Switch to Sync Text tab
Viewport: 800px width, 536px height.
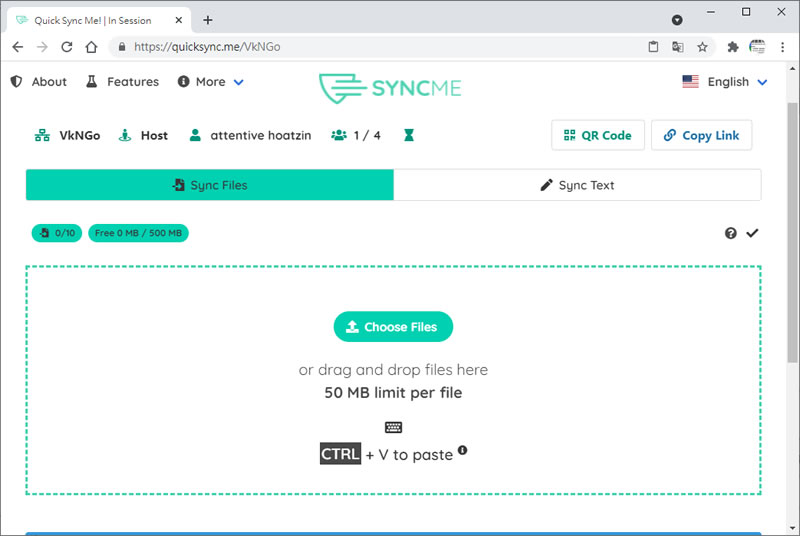(x=577, y=185)
